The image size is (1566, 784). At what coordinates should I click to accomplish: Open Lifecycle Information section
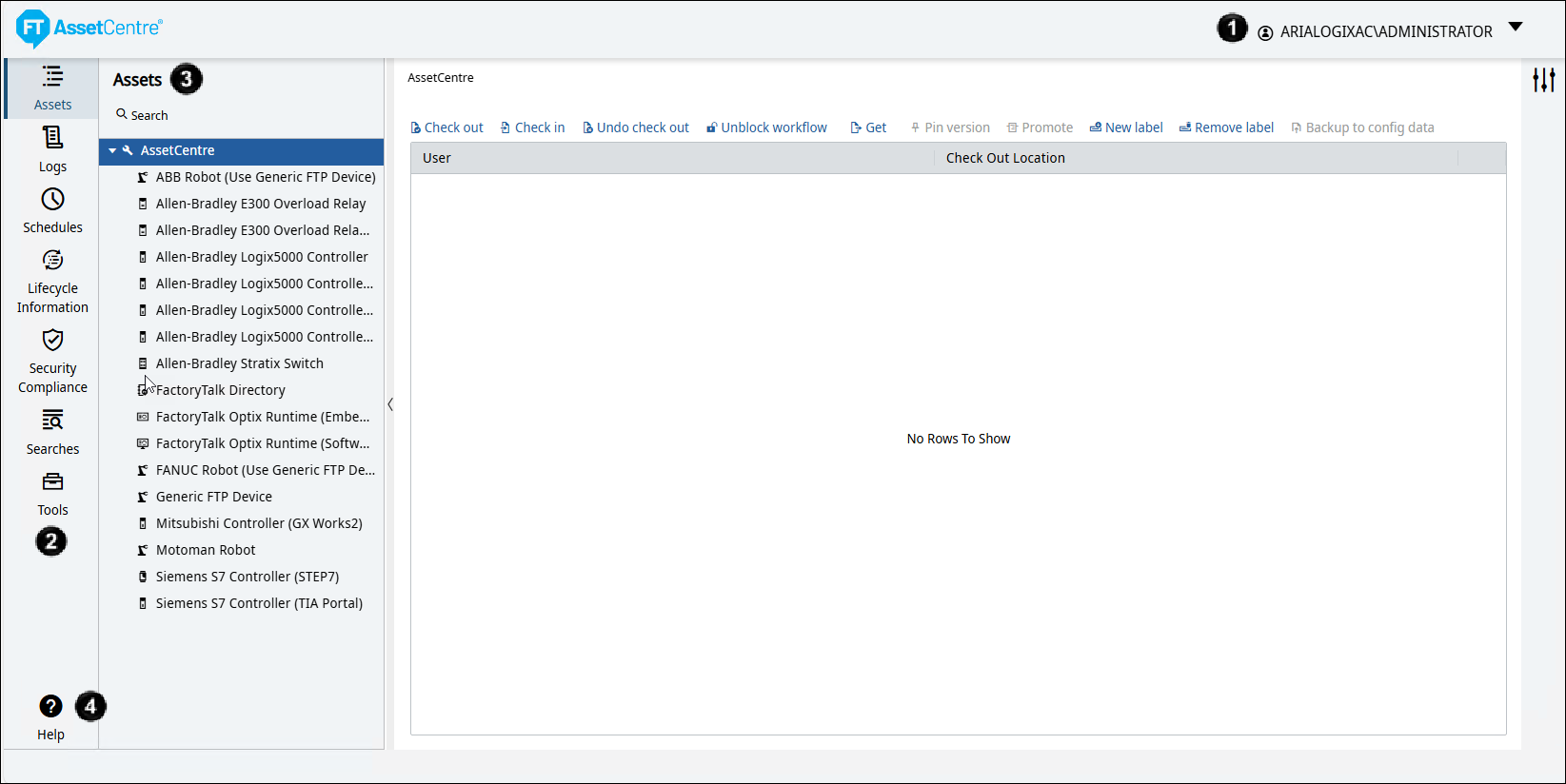52,282
